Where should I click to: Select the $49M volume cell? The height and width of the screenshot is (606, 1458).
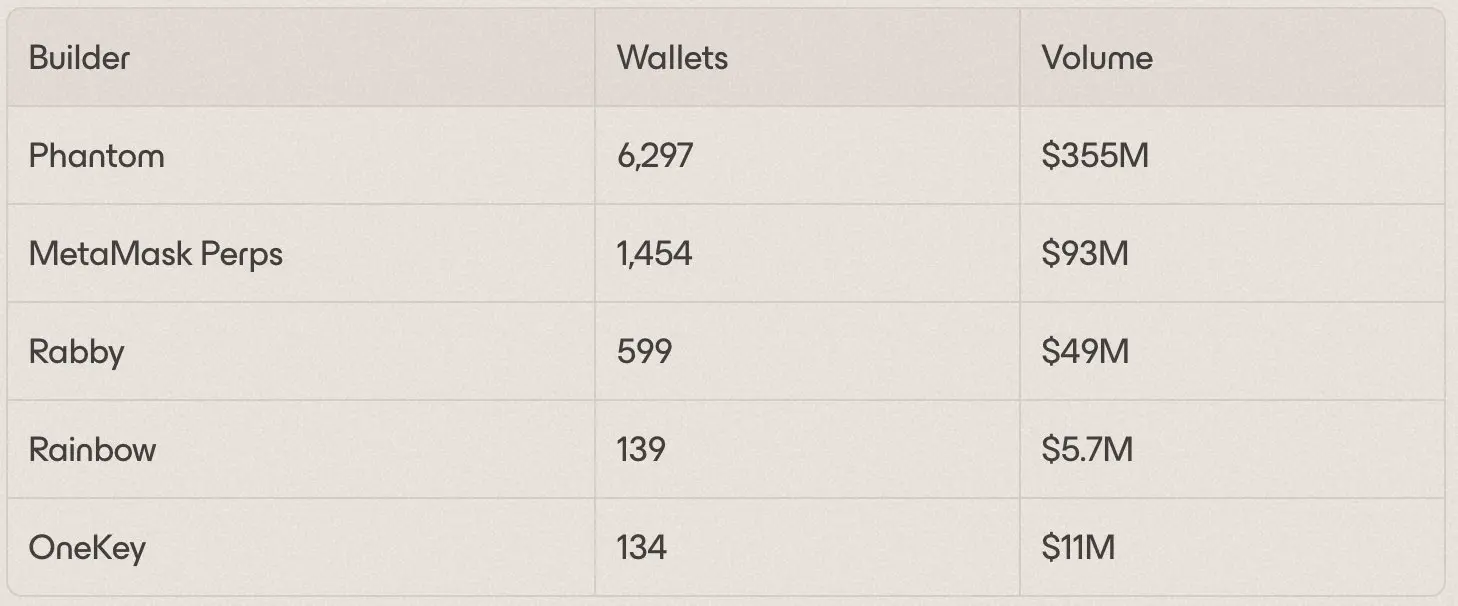pos(1085,352)
